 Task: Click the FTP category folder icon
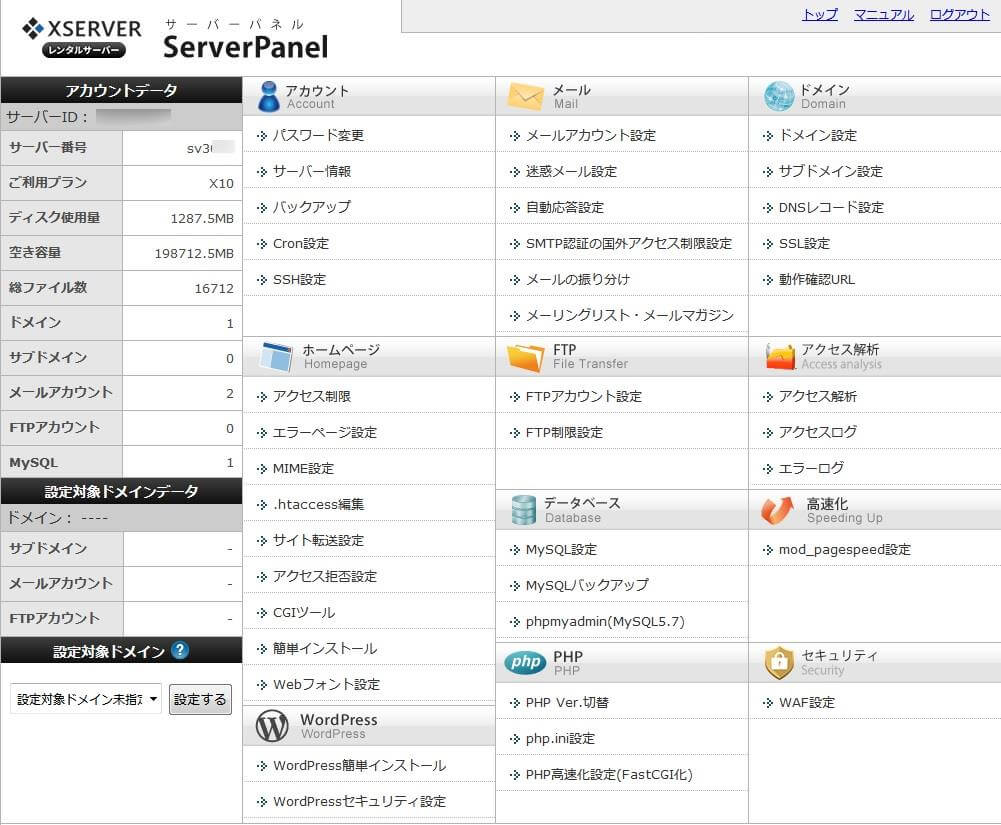tap(525, 357)
